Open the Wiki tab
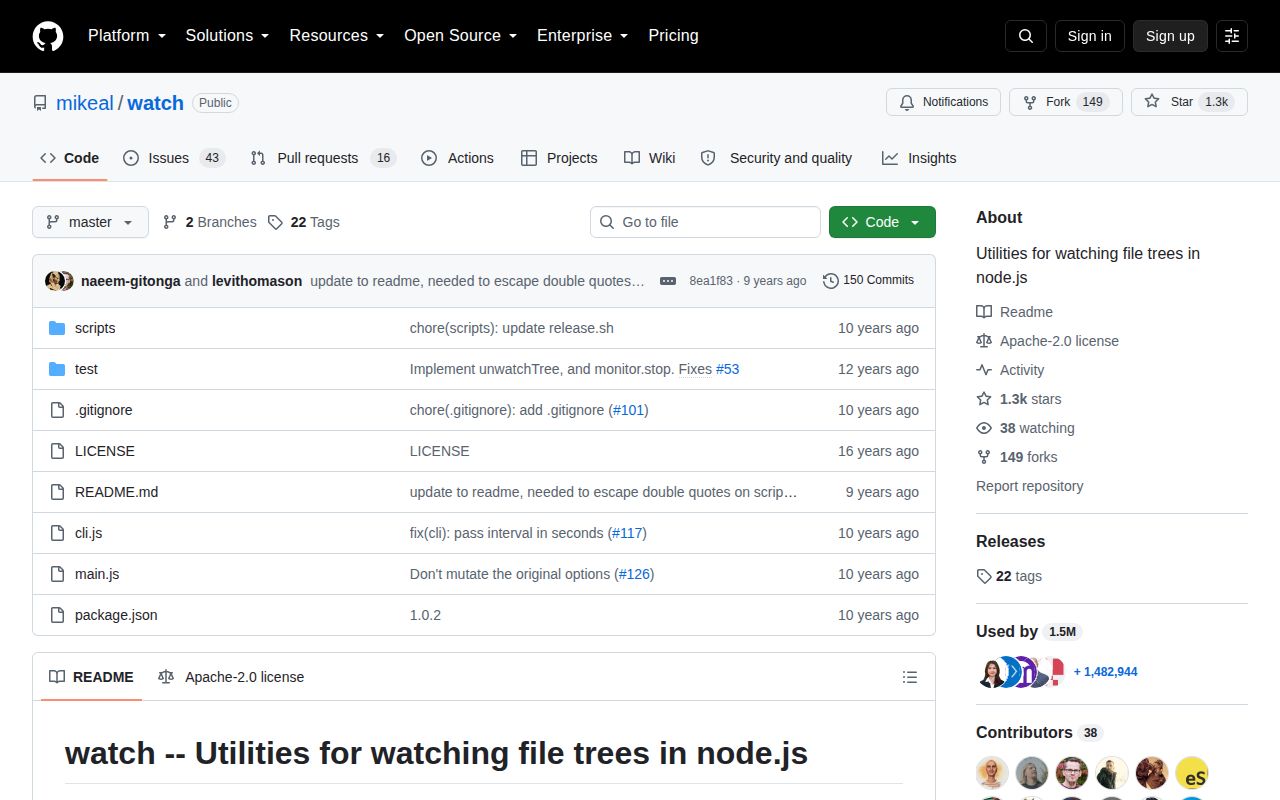Image resolution: width=1280 pixels, height=800 pixels. pos(650,158)
